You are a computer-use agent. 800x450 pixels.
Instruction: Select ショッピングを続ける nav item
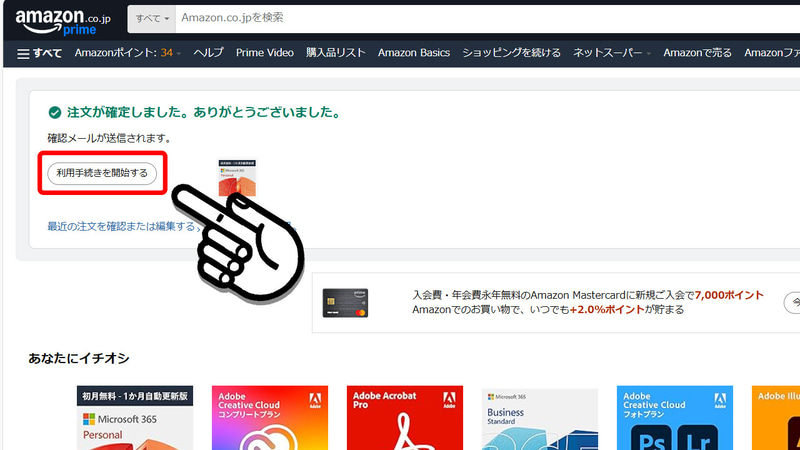pos(511,53)
